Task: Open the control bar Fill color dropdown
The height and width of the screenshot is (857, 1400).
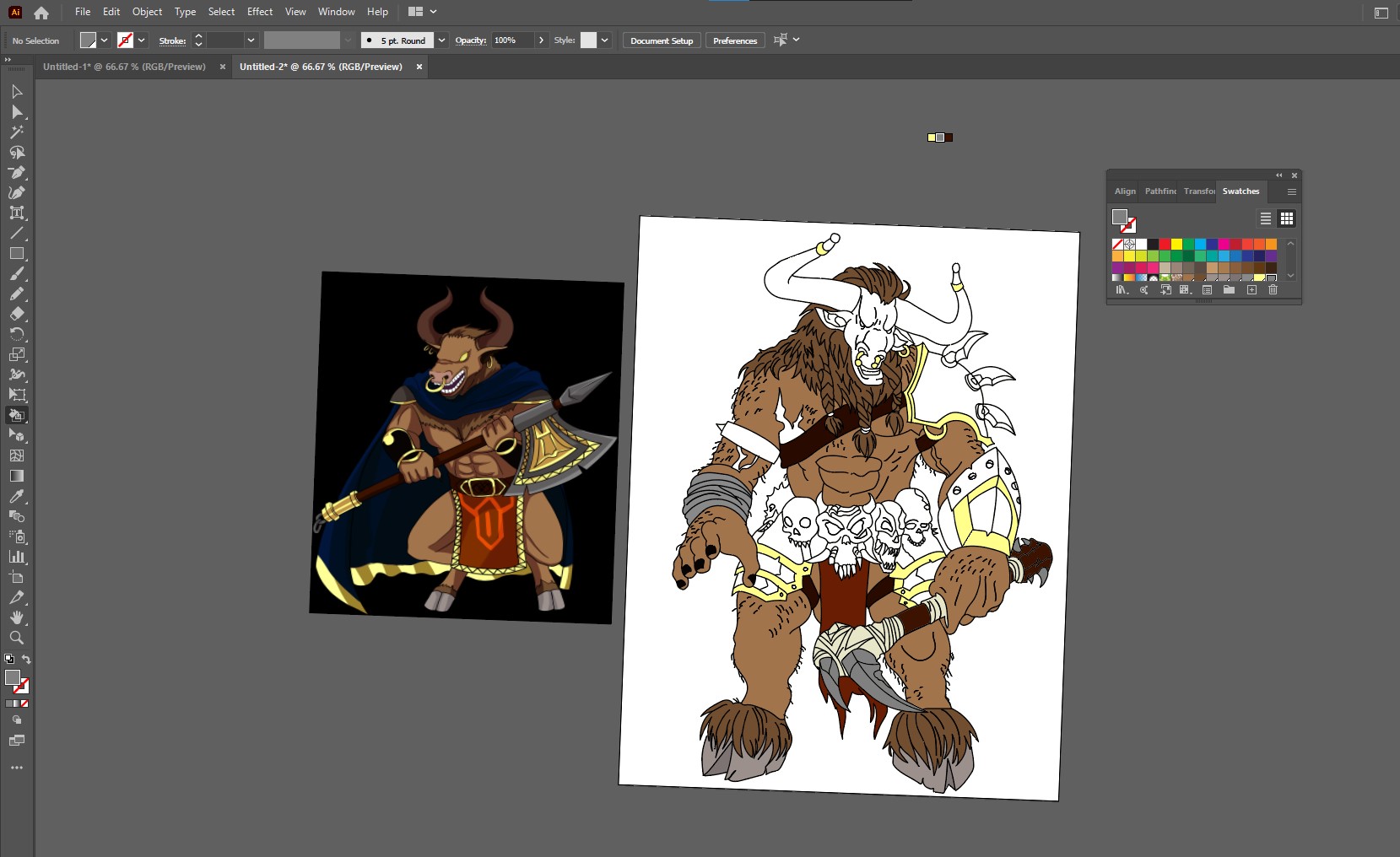Action: pos(104,40)
